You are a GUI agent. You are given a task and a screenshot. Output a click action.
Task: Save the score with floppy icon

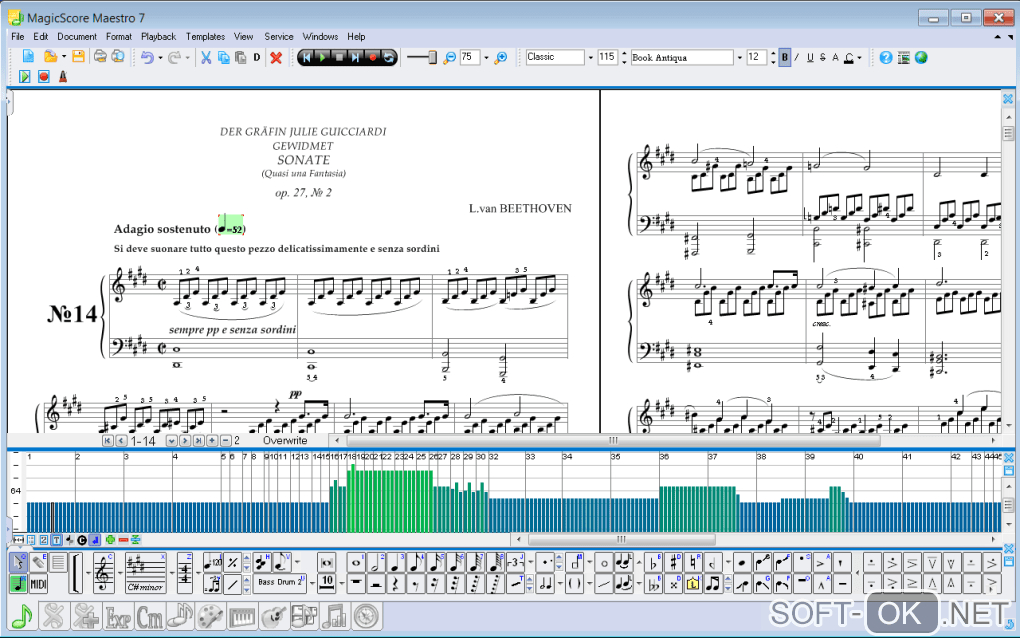pyautogui.click(x=78, y=57)
